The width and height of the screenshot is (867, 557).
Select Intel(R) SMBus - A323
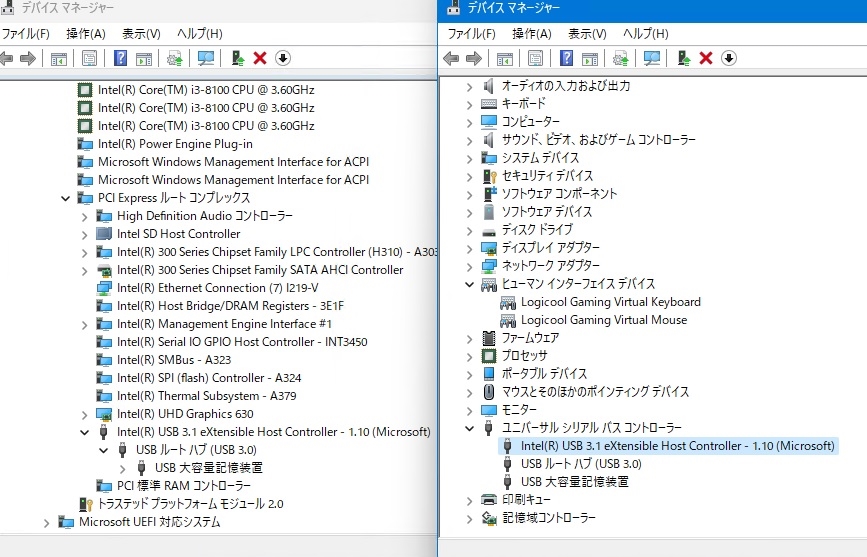tap(174, 360)
